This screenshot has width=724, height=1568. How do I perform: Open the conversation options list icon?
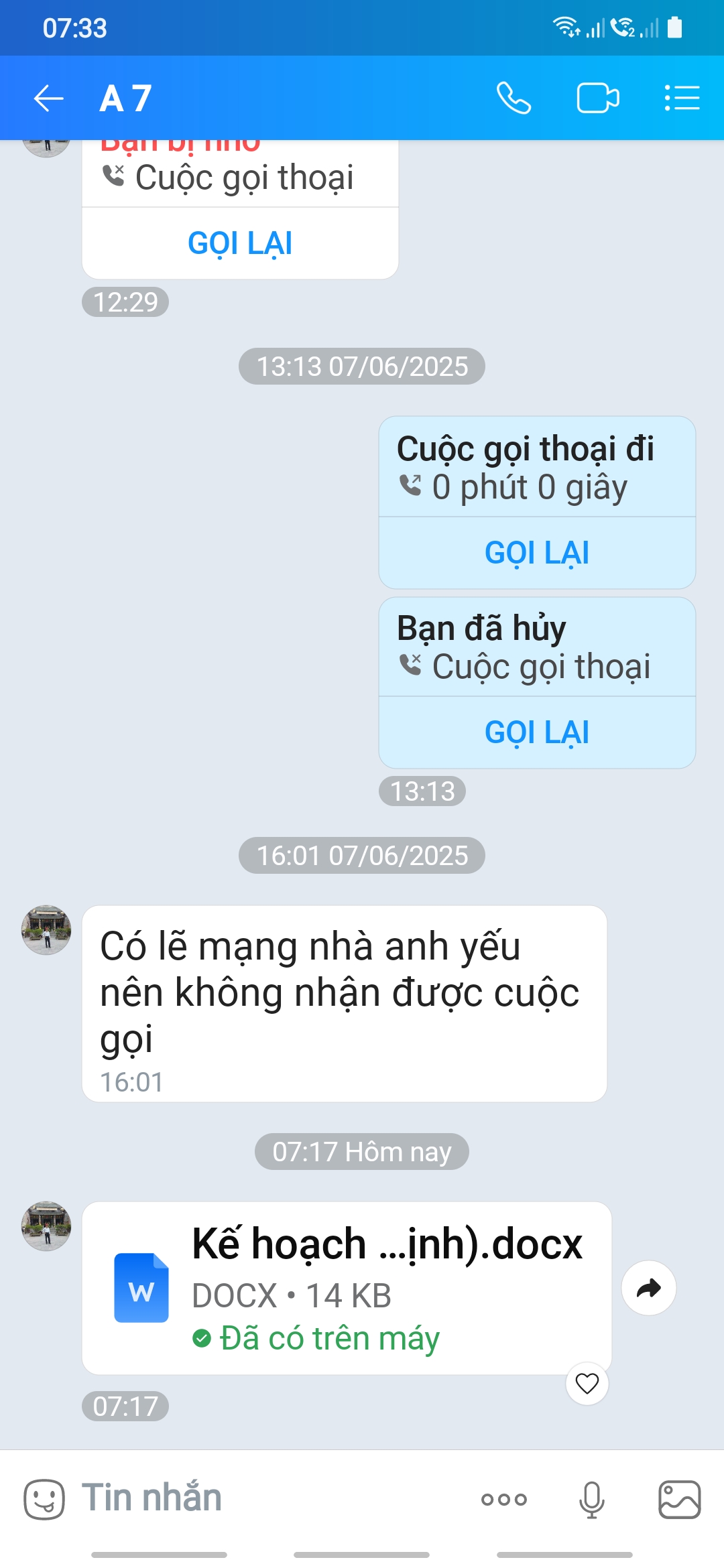pyautogui.click(x=682, y=99)
